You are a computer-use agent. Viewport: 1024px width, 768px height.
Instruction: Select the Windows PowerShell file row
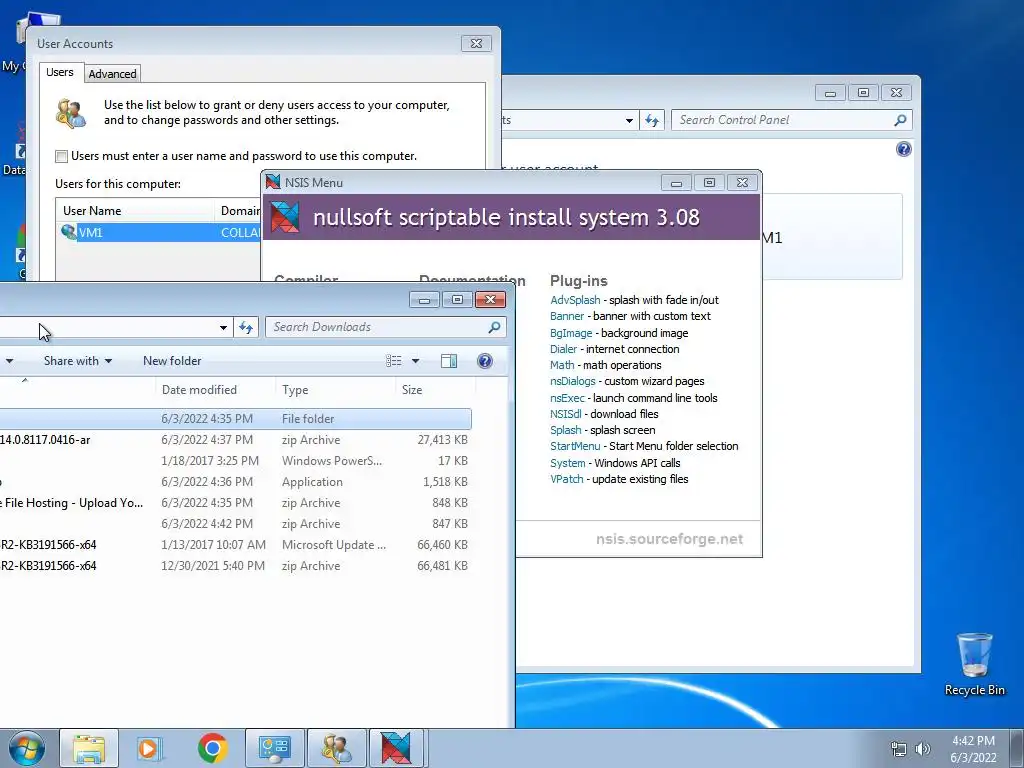pos(235,460)
